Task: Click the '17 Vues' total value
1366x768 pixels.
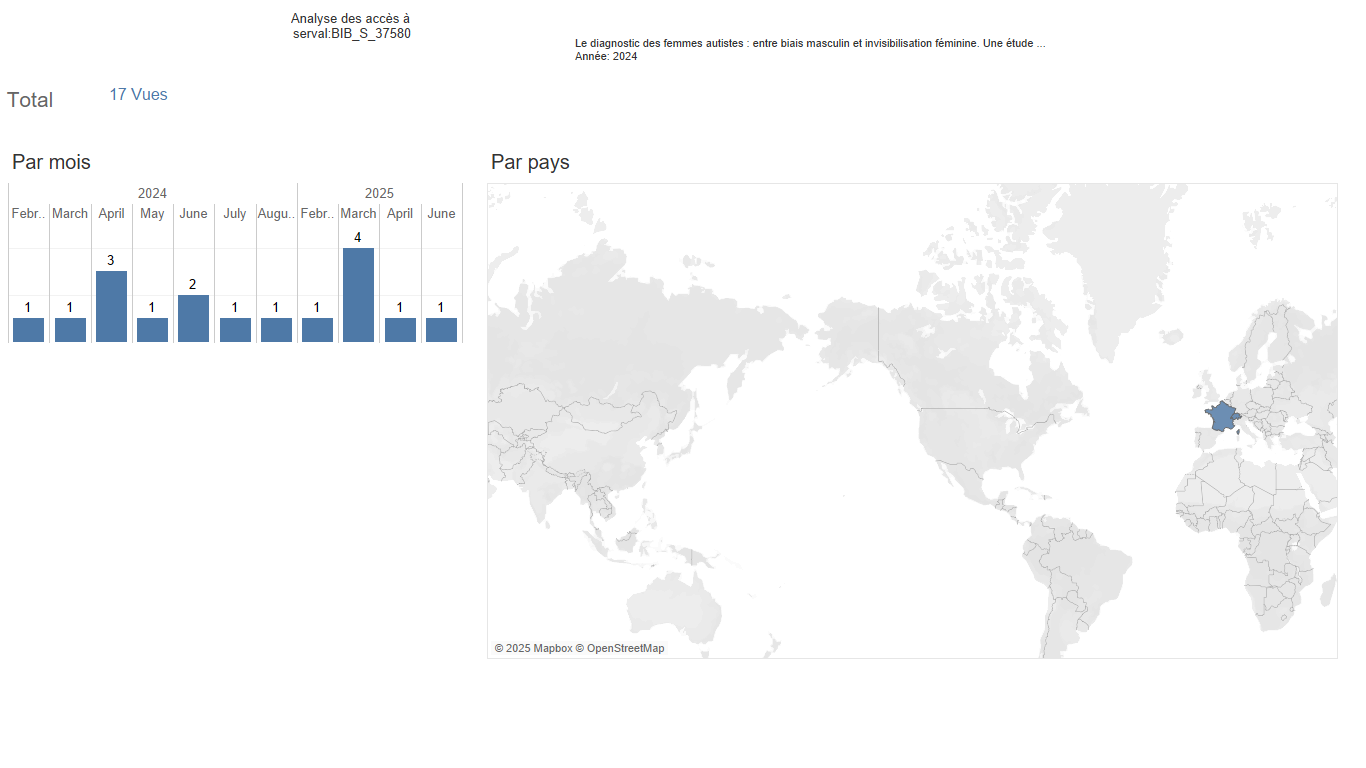Action: [x=138, y=94]
